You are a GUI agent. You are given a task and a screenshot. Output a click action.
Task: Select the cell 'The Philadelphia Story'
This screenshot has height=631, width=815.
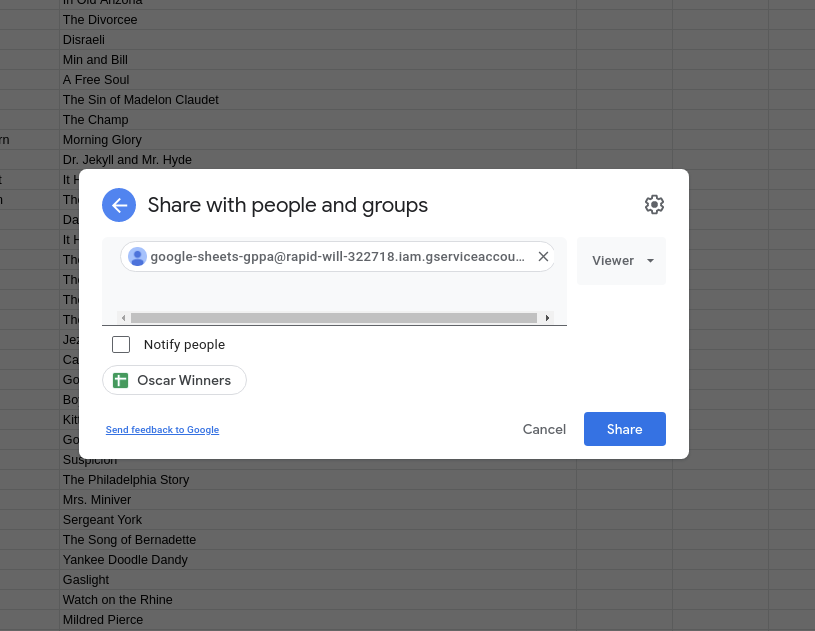click(x=318, y=480)
